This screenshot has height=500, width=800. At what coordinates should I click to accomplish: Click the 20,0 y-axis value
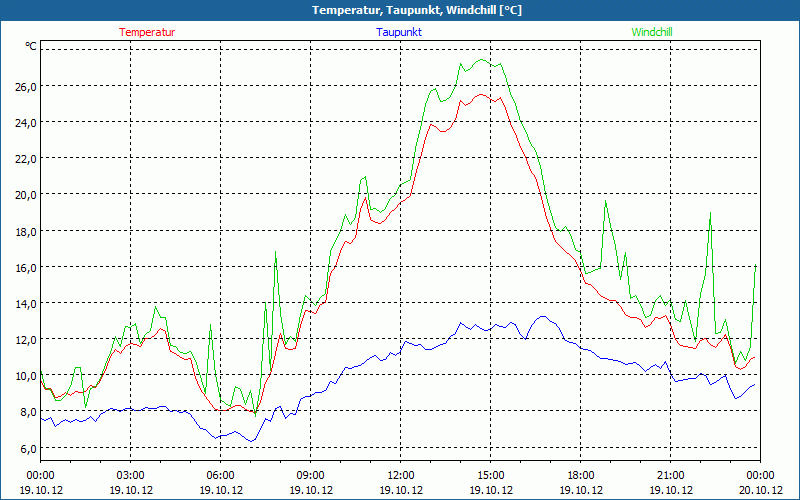click(x=25, y=195)
